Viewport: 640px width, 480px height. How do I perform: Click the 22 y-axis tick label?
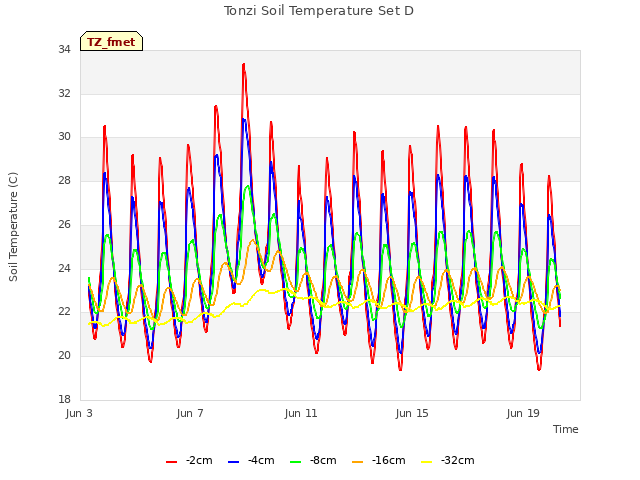(x=64, y=312)
